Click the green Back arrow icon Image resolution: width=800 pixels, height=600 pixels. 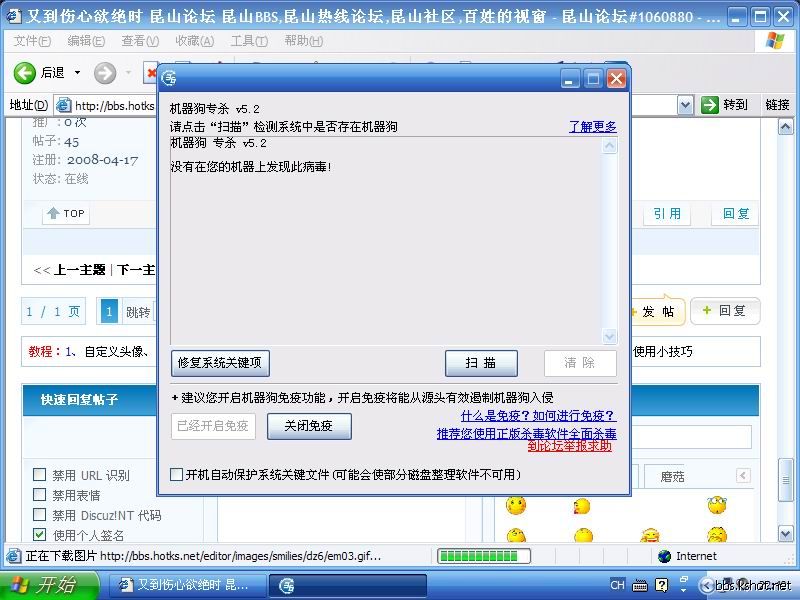point(25,73)
